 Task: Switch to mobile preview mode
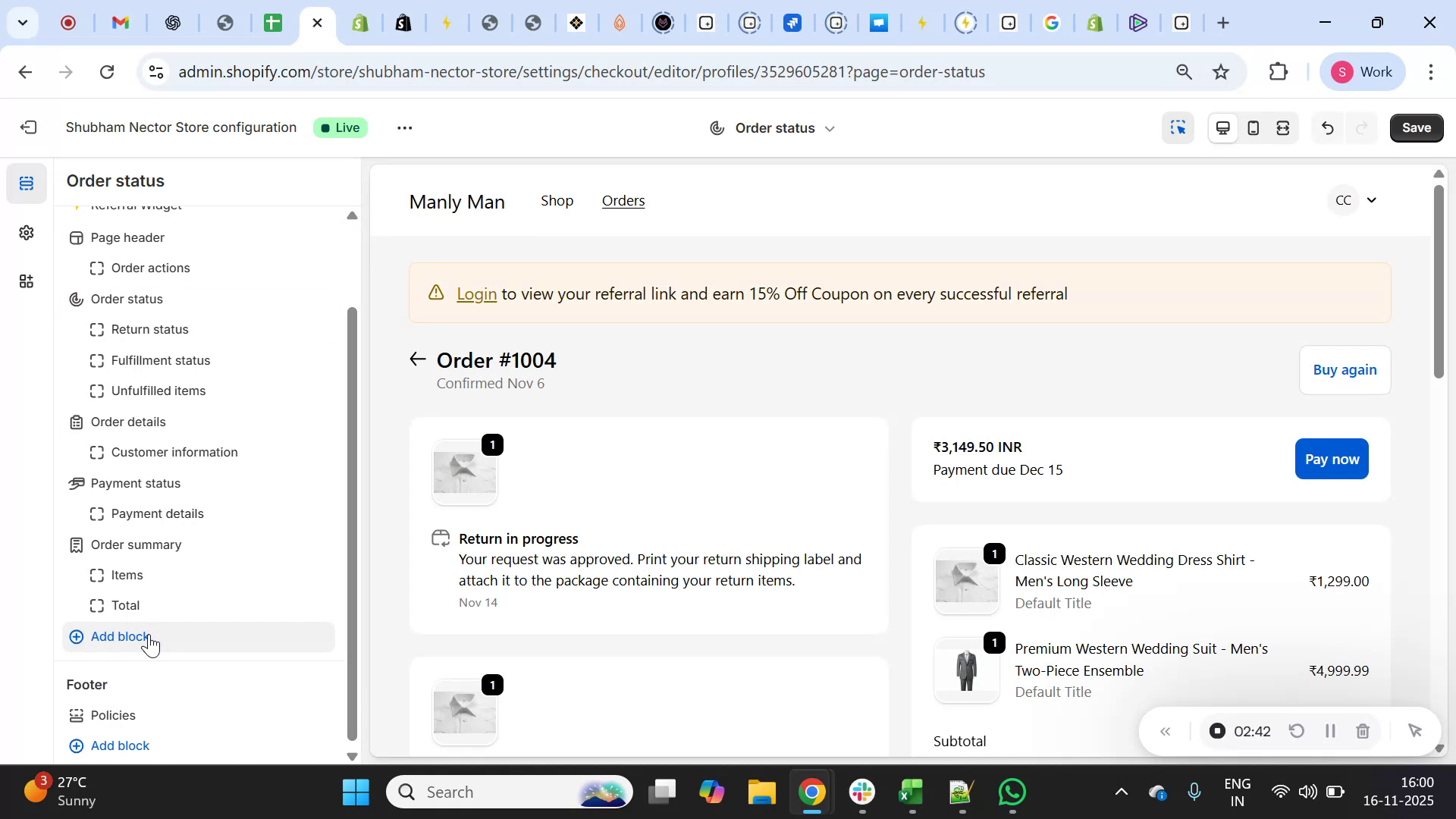point(1253,127)
